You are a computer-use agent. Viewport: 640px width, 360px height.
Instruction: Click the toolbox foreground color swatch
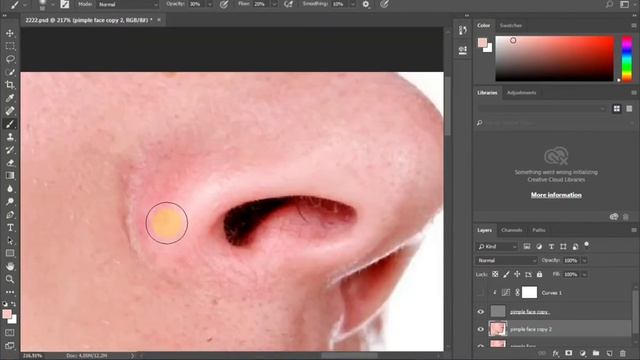(7, 314)
